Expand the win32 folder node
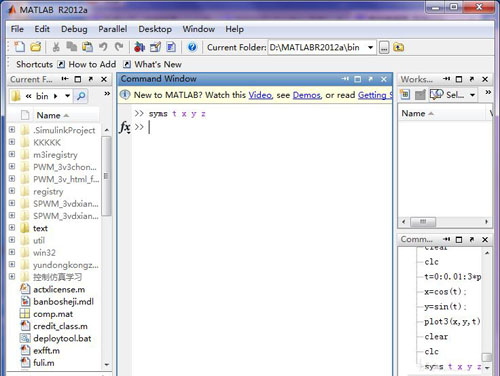This screenshot has height=376, width=500. point(12,252)
